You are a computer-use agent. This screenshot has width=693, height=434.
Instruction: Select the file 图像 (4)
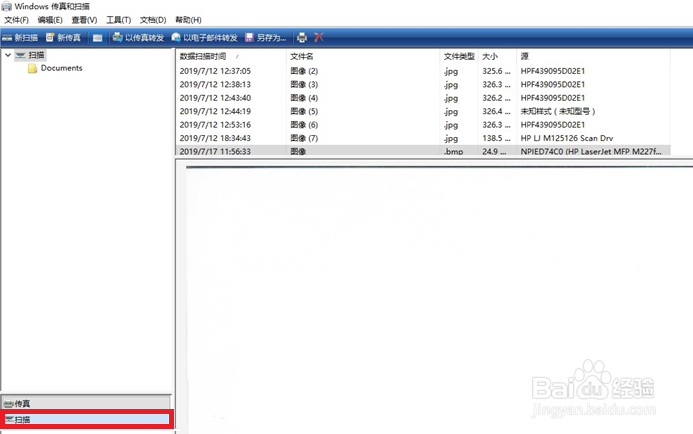coord(304,98)
